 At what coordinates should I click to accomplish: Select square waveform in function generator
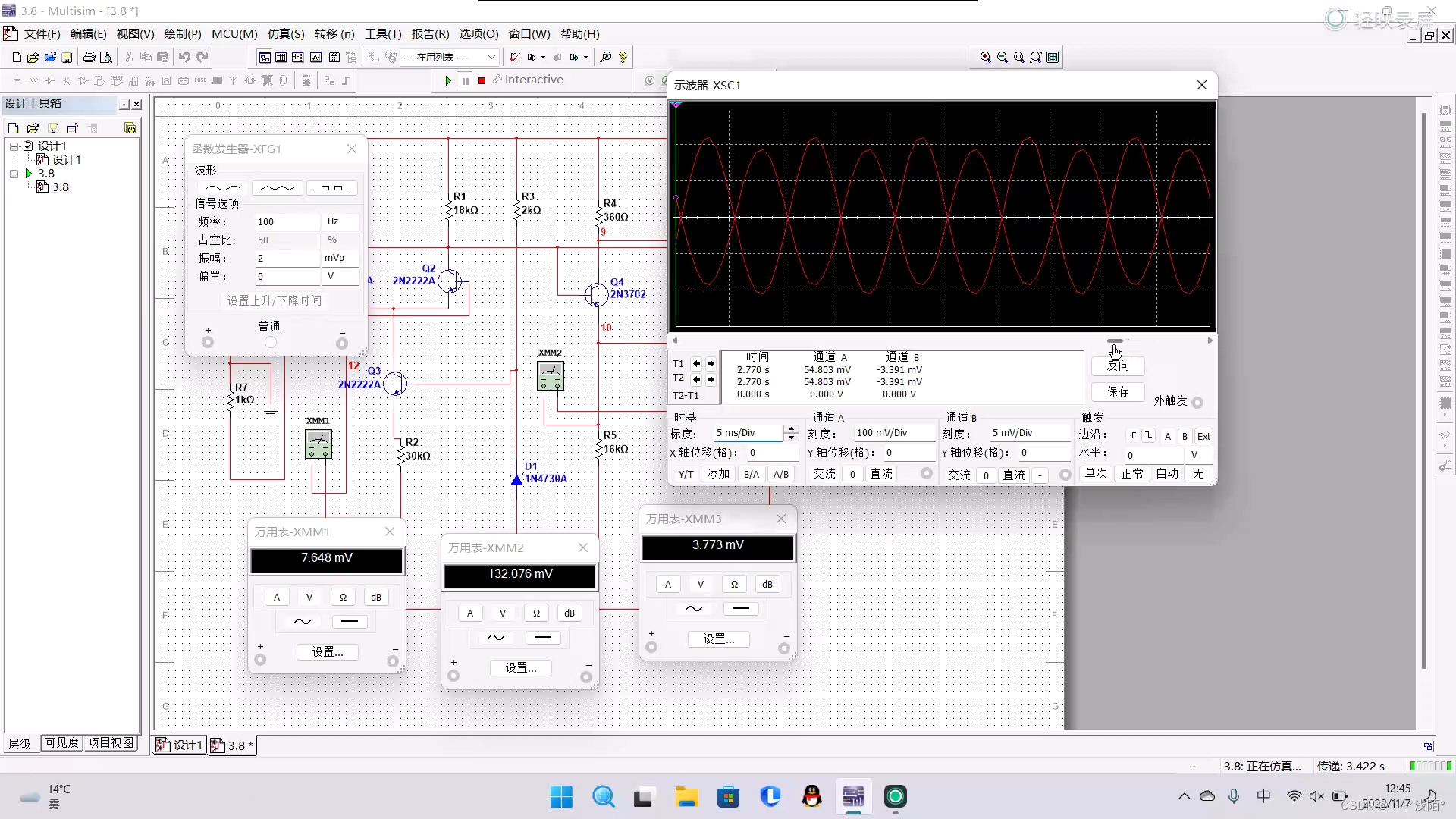click(x=331, y=188)
